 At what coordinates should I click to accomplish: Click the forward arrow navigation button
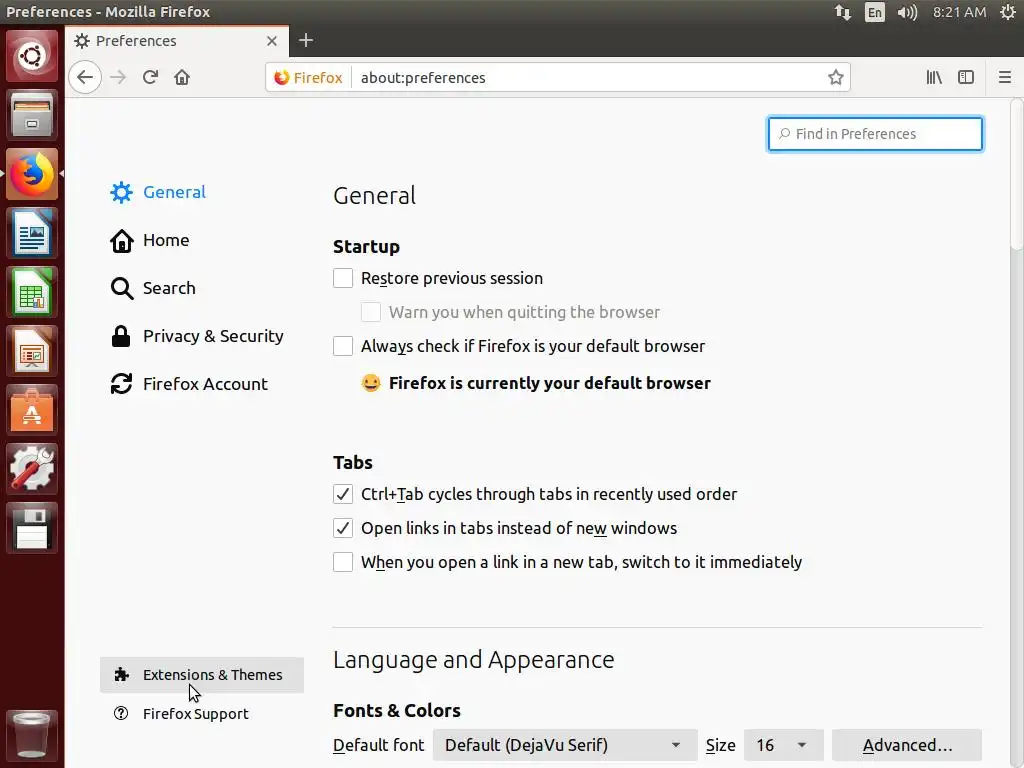coord(118,77)
